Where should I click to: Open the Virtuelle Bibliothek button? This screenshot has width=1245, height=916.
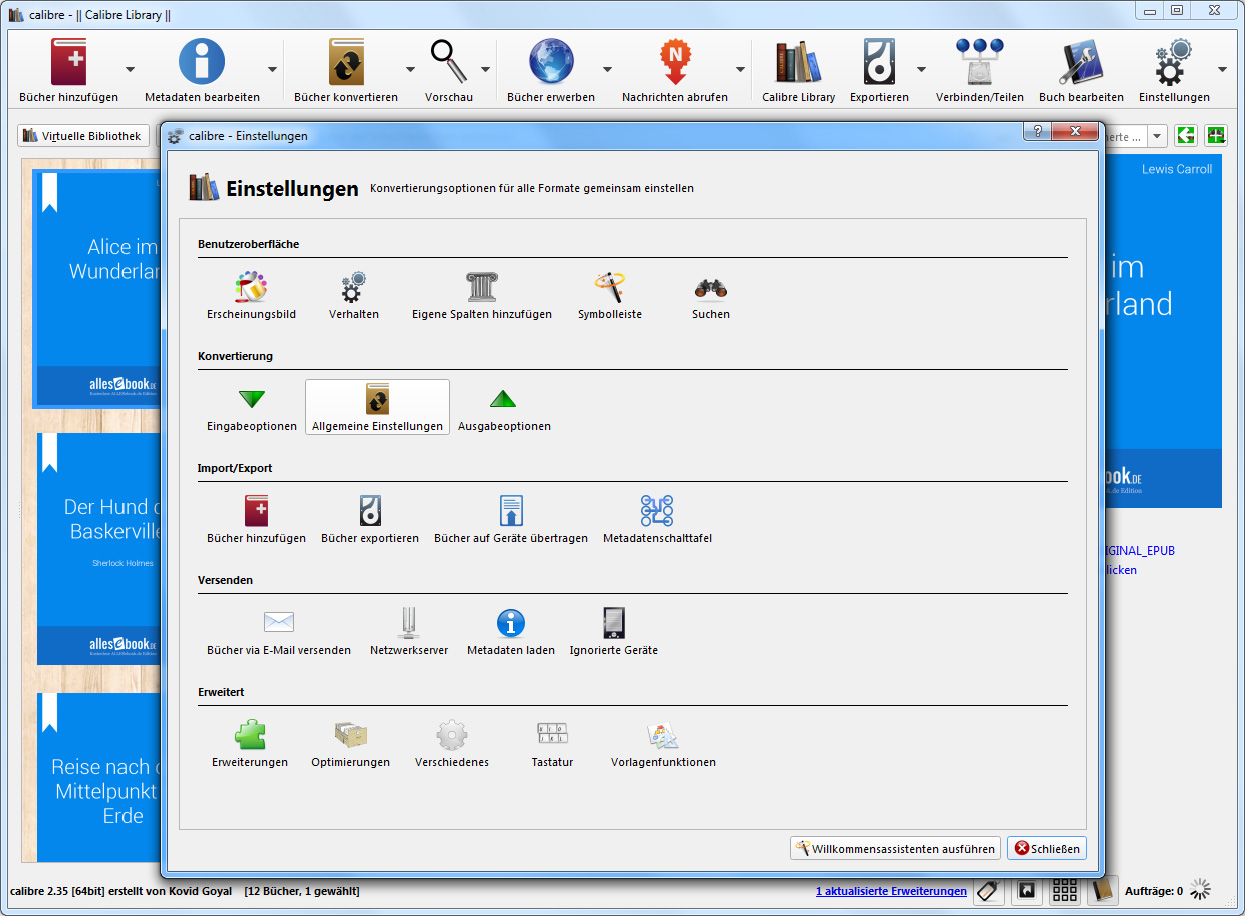83,136
